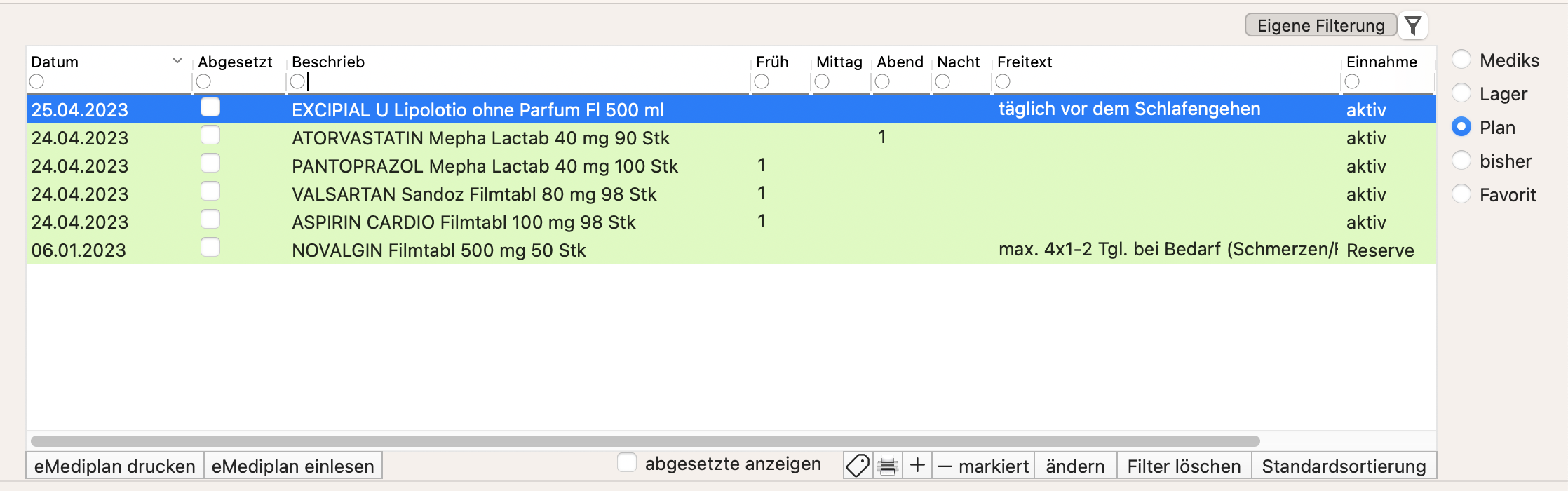
Task: Click Mittag filter search circle
Action: 823,82
